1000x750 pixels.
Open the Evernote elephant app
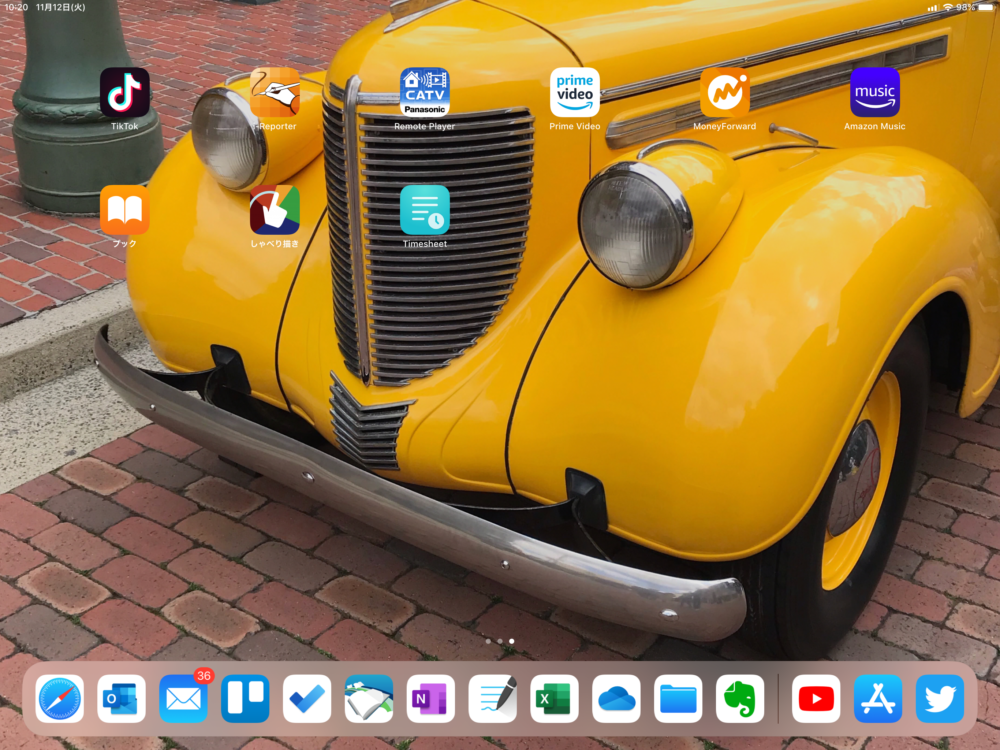pyautogui.click(x=740, y=699)
